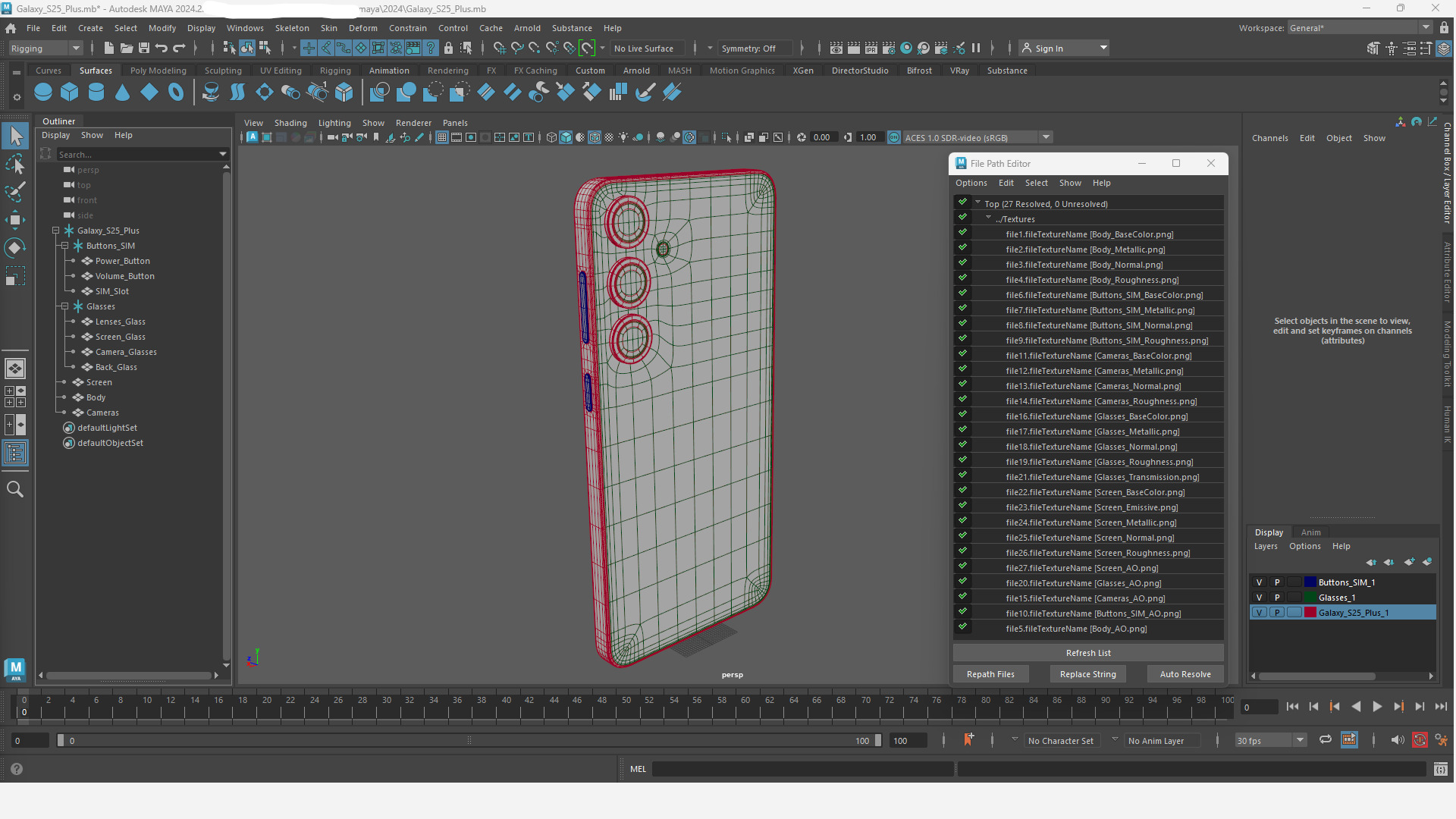Viewport: 1456px width, 819px height.
Task: Switch to the Poly Modeling shelf tab
Action: pyautogui.click(x=158, y=71)
